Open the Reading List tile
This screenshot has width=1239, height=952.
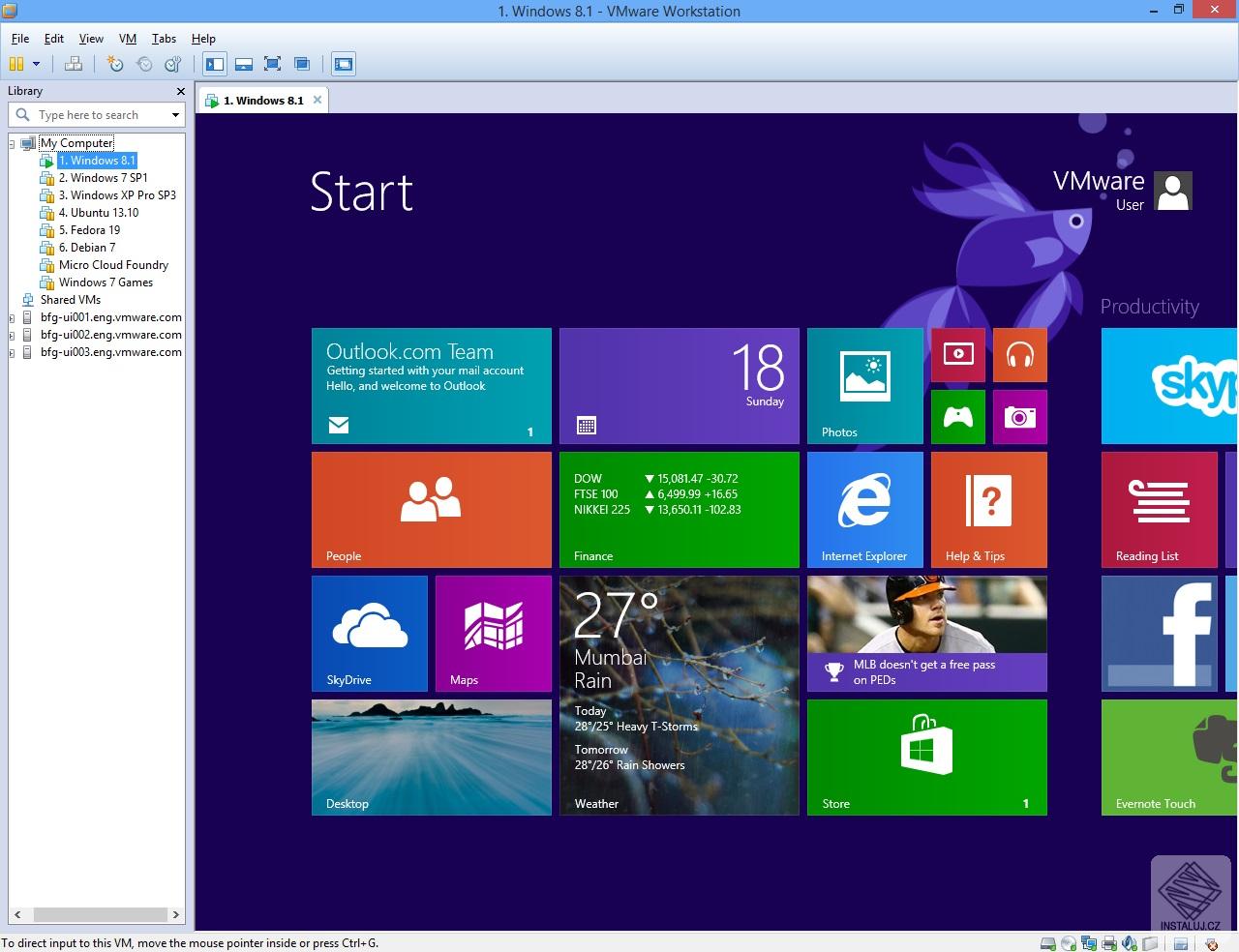[1160, 510]
